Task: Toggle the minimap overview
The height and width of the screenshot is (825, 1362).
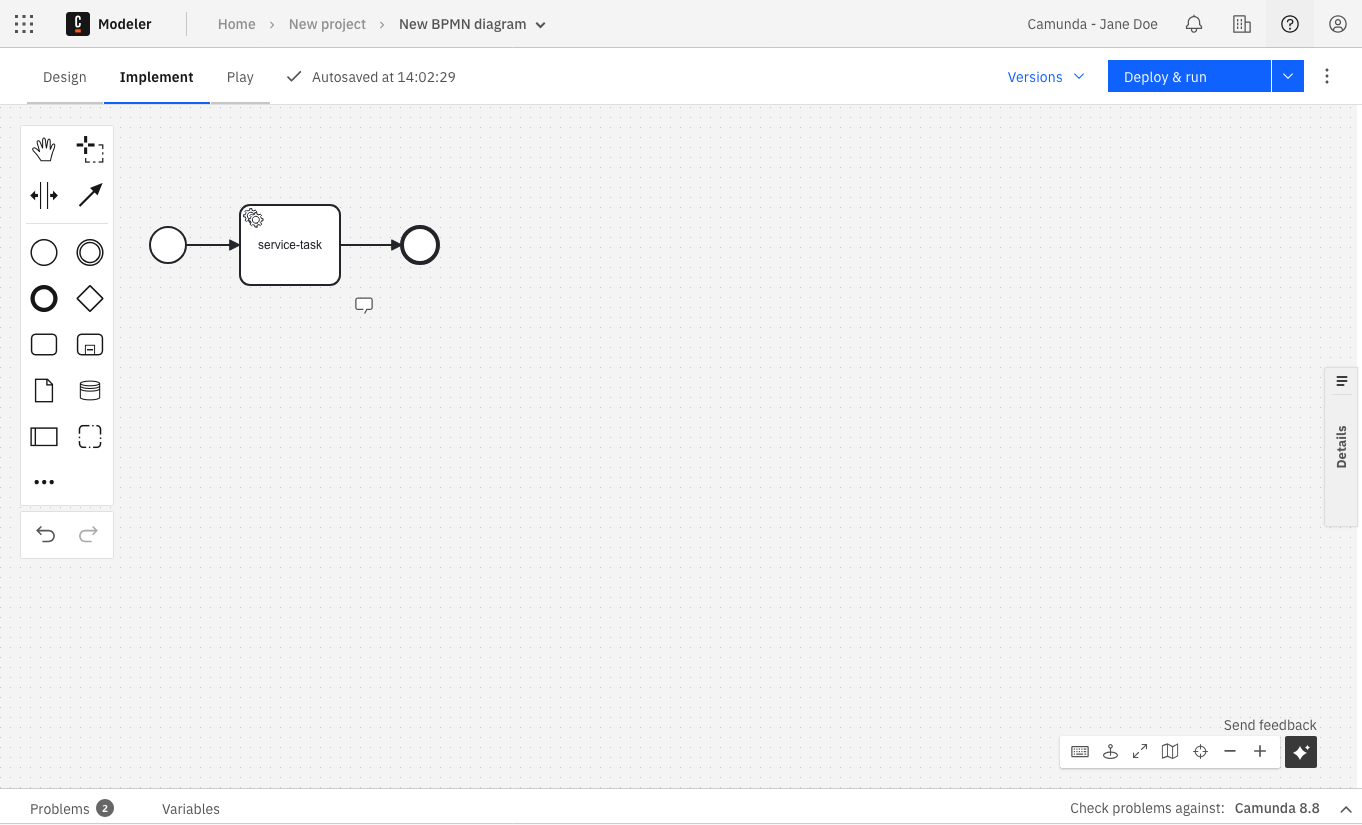Action: tap(1170, 751)
